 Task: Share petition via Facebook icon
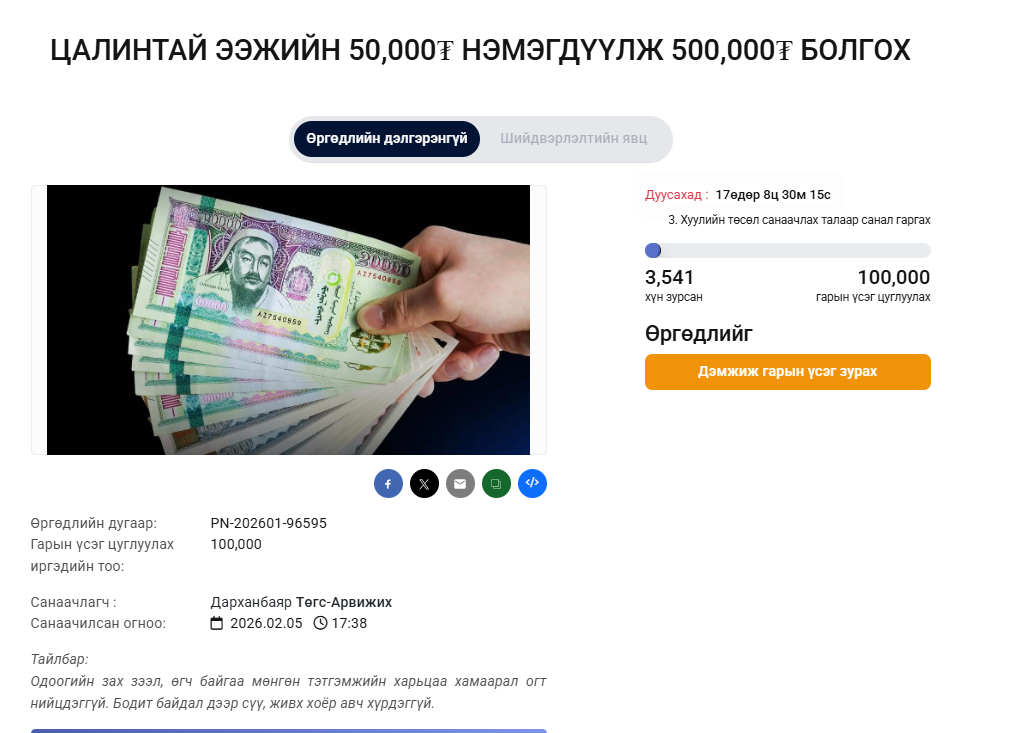388,484
